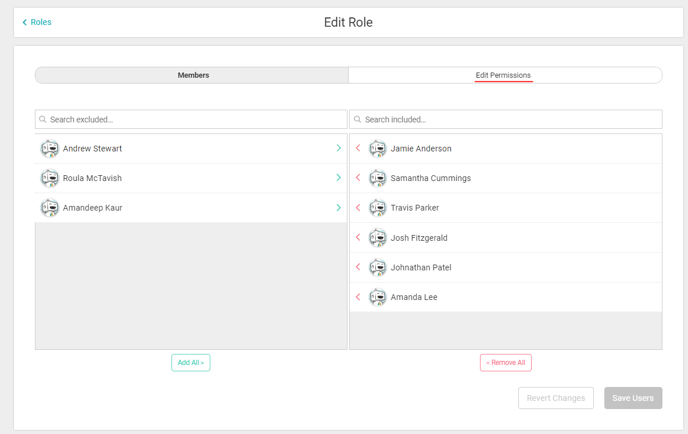
Task: Go back to Roles page
Action: pyautogui.click(x=37, y=22)
